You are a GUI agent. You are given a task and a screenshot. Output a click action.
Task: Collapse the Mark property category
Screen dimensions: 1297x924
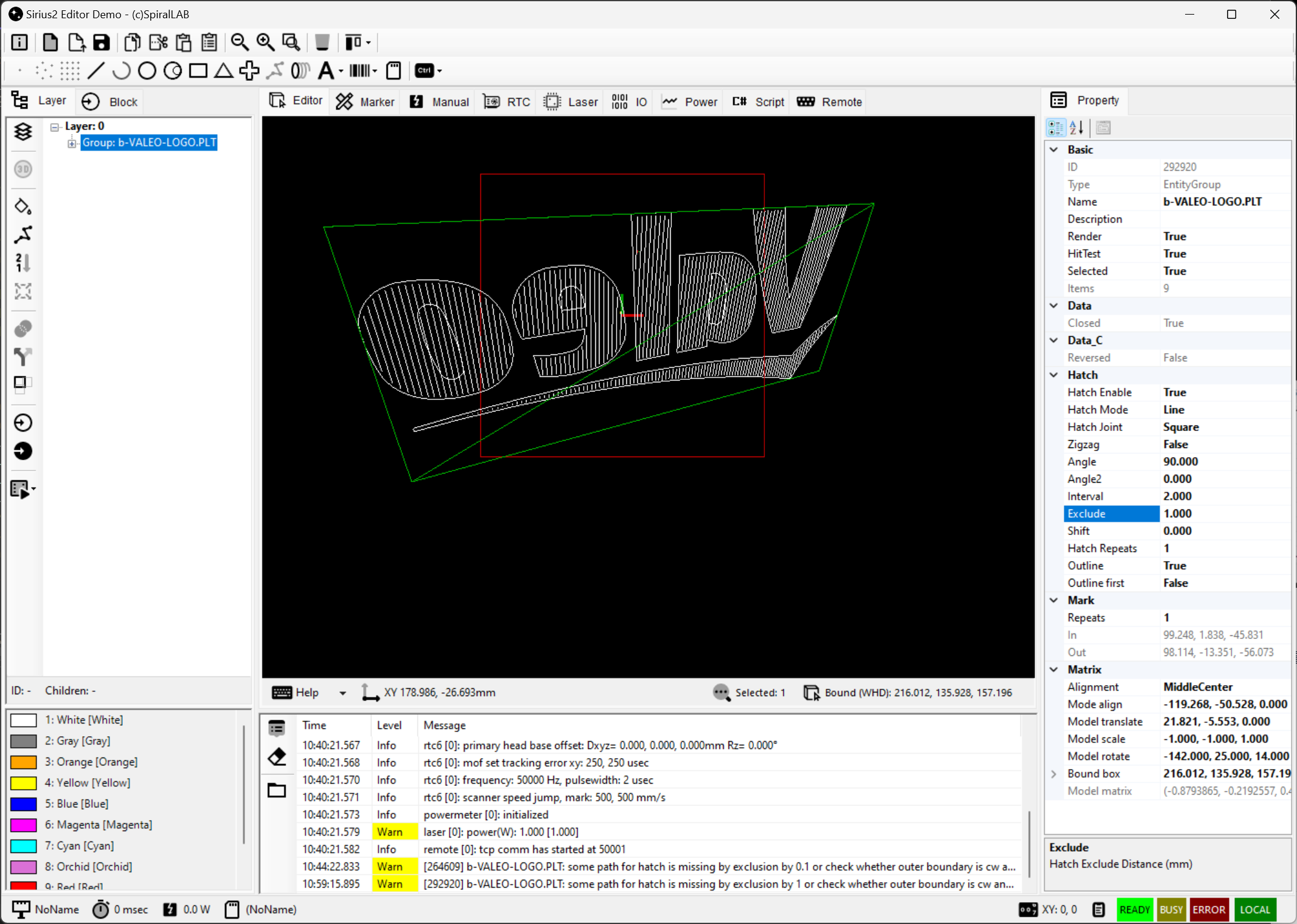[x=1054, y=600]
